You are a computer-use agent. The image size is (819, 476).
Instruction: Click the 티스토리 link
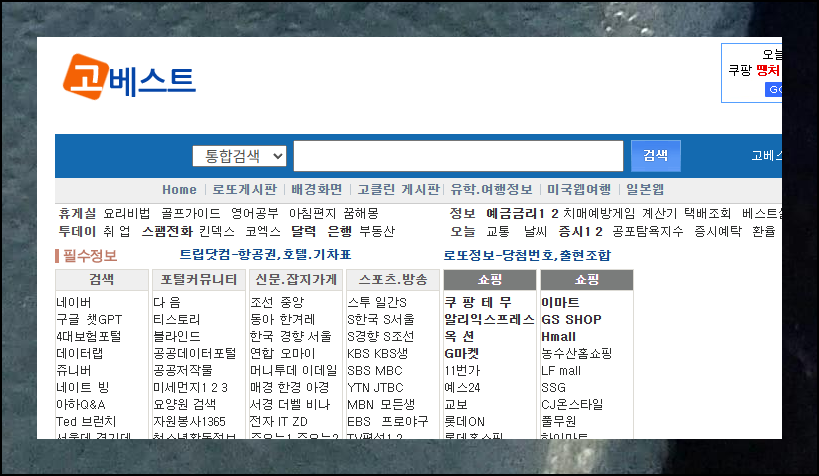pos(177,319)
